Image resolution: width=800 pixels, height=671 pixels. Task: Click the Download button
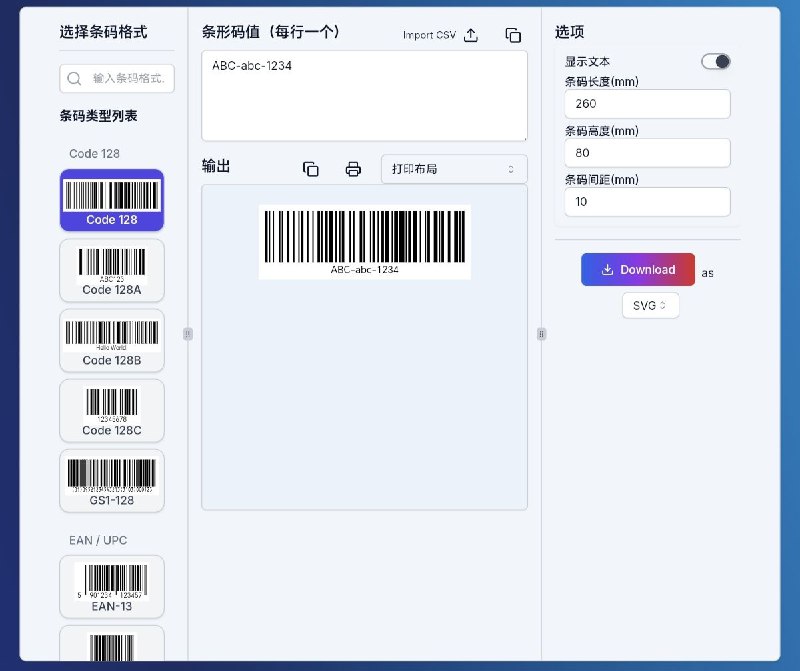(x=638, y=269)
